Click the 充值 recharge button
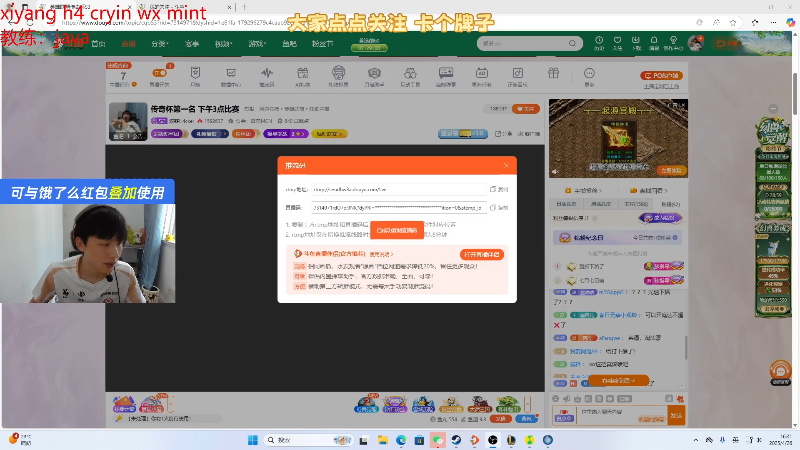 (500, 419)
